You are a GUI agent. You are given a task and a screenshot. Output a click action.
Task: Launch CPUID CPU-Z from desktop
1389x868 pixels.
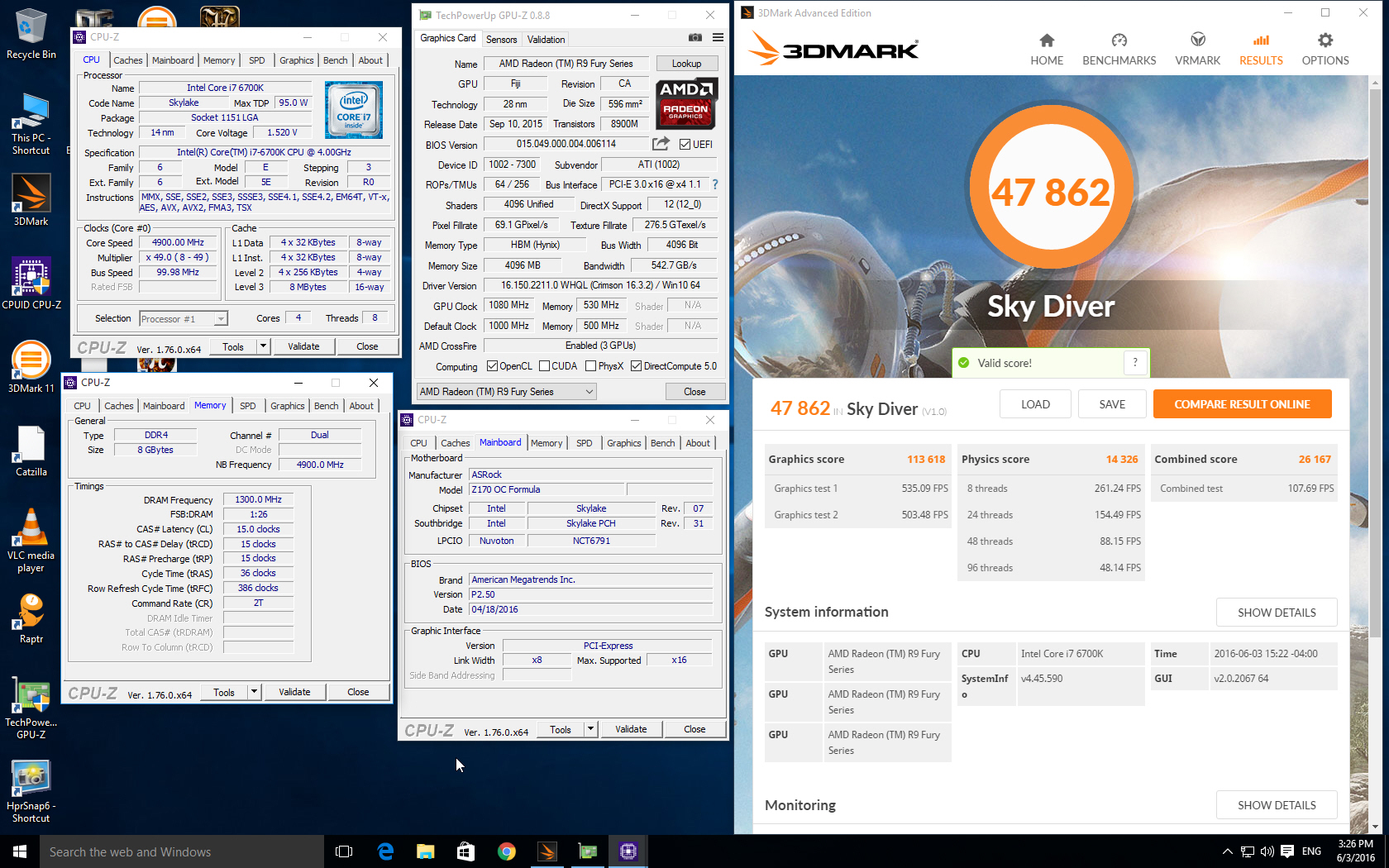coord(31,284)
